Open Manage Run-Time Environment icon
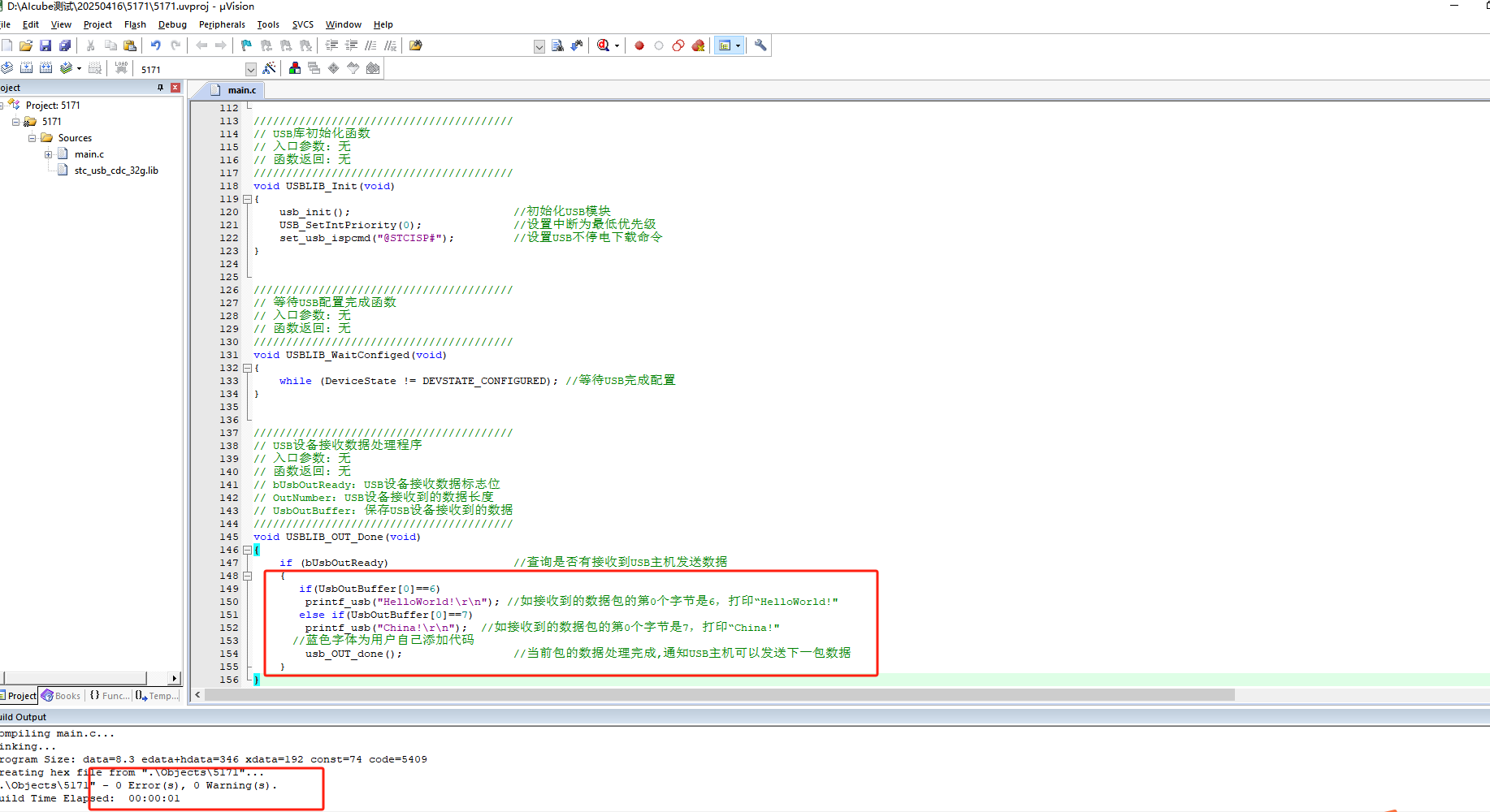Screen dimensions: 1490x812 click(x=333, y=68)
